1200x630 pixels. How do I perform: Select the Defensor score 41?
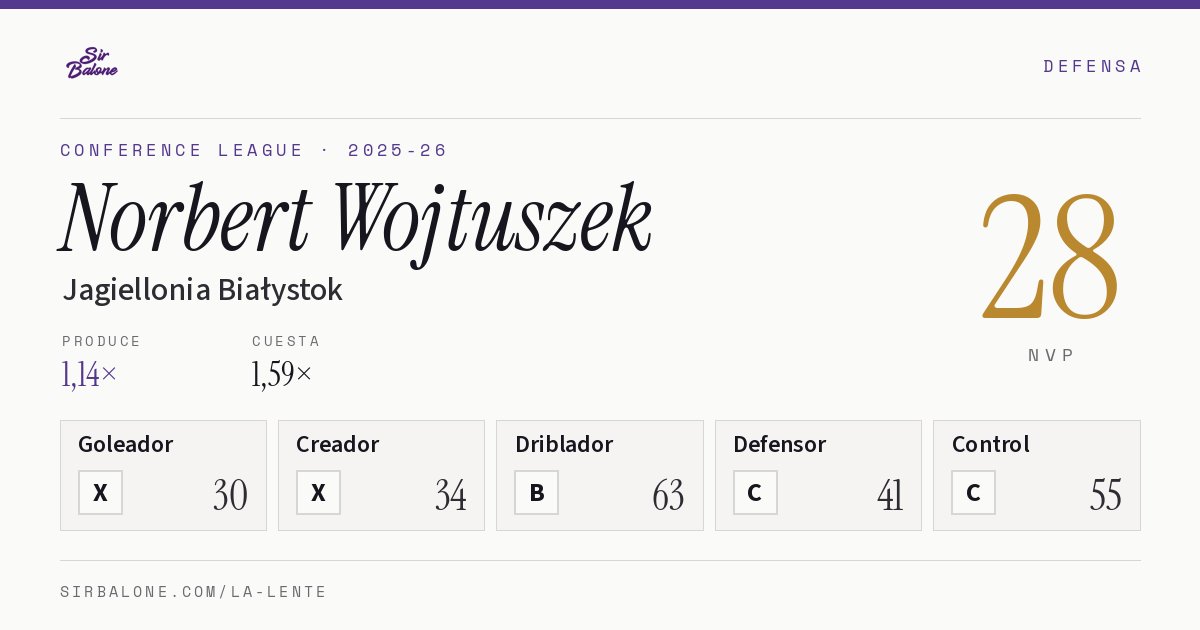point(890,495)
